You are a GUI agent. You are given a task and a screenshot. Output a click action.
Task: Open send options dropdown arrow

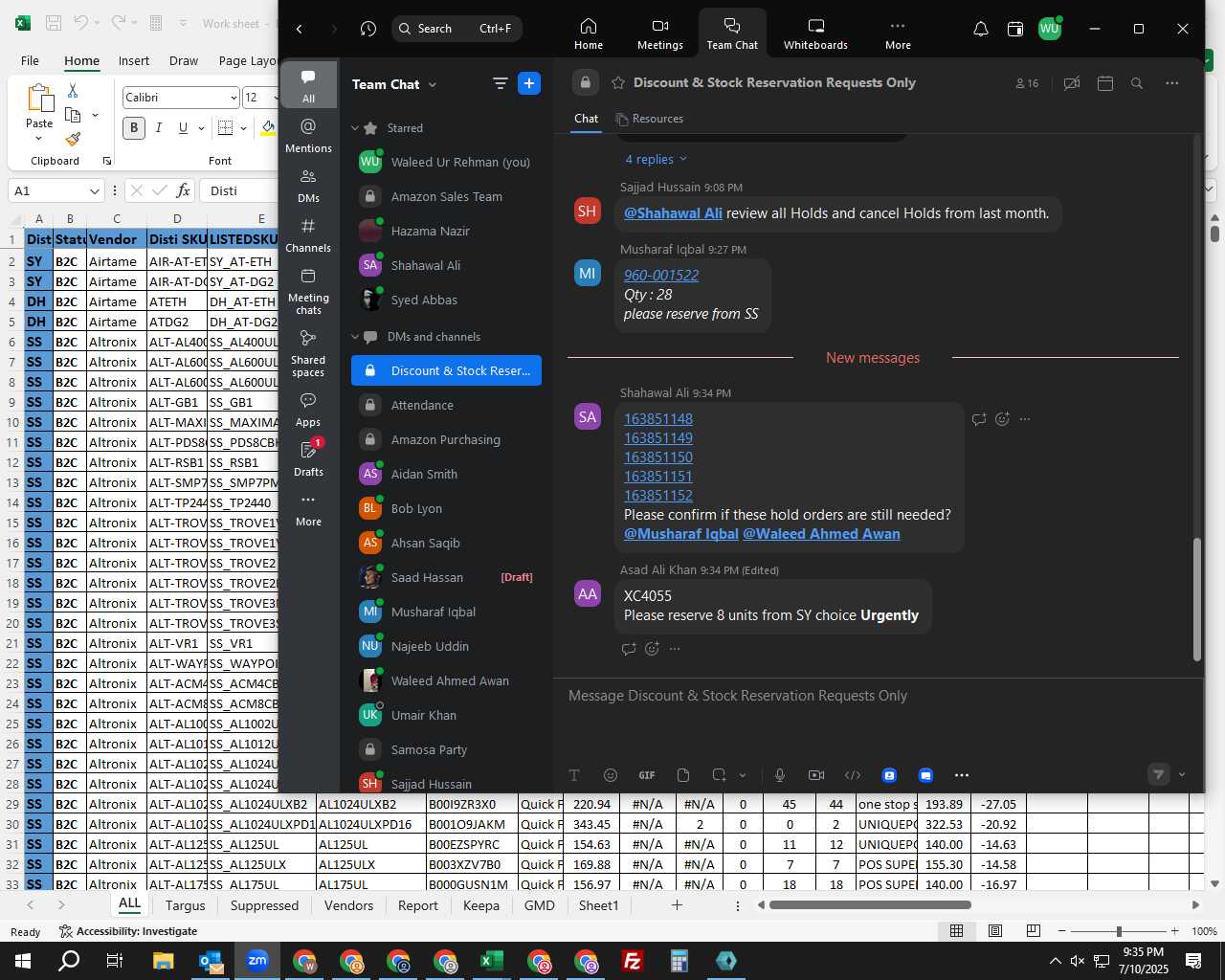click(x=1182, y=775)
